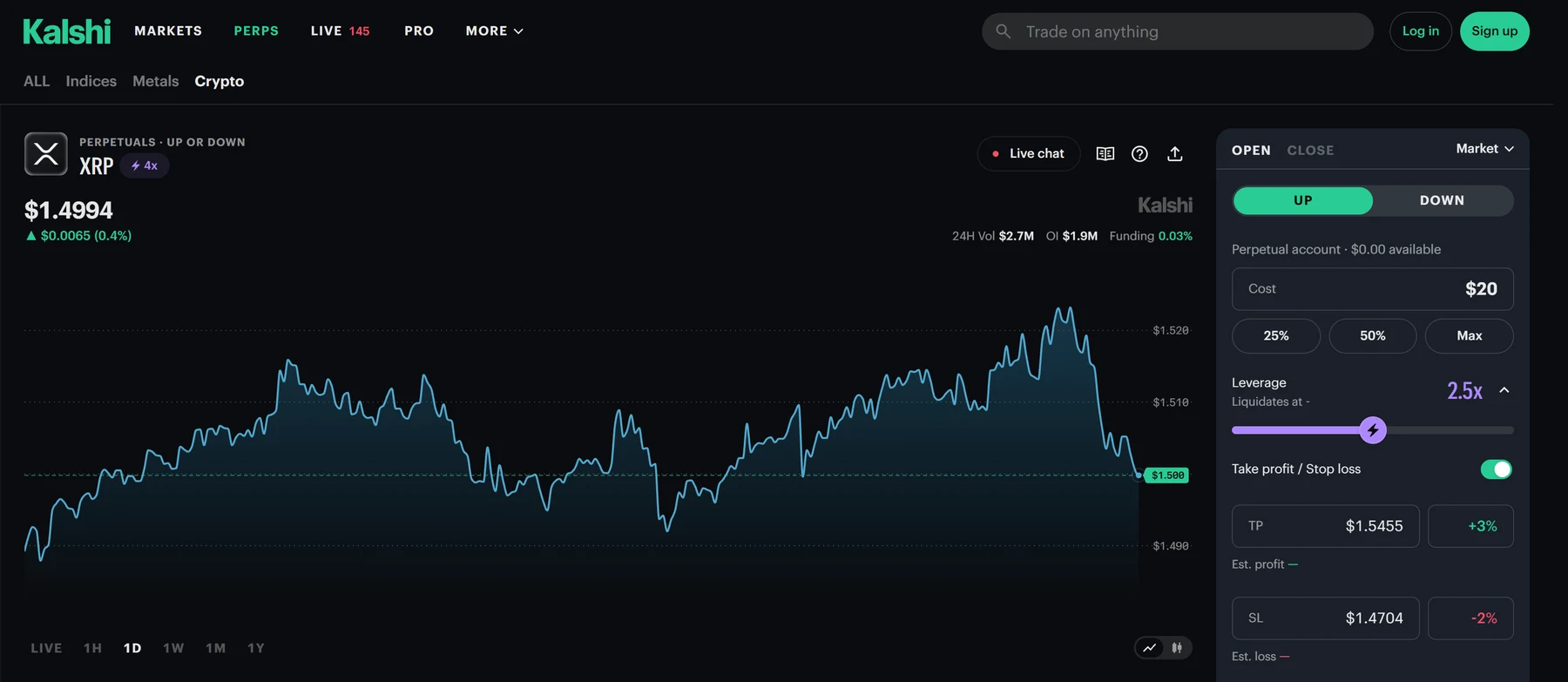Screen dimensions: 1568x682
Task: Click the 4x leverage lightning badge
Action: coord(145,165)
